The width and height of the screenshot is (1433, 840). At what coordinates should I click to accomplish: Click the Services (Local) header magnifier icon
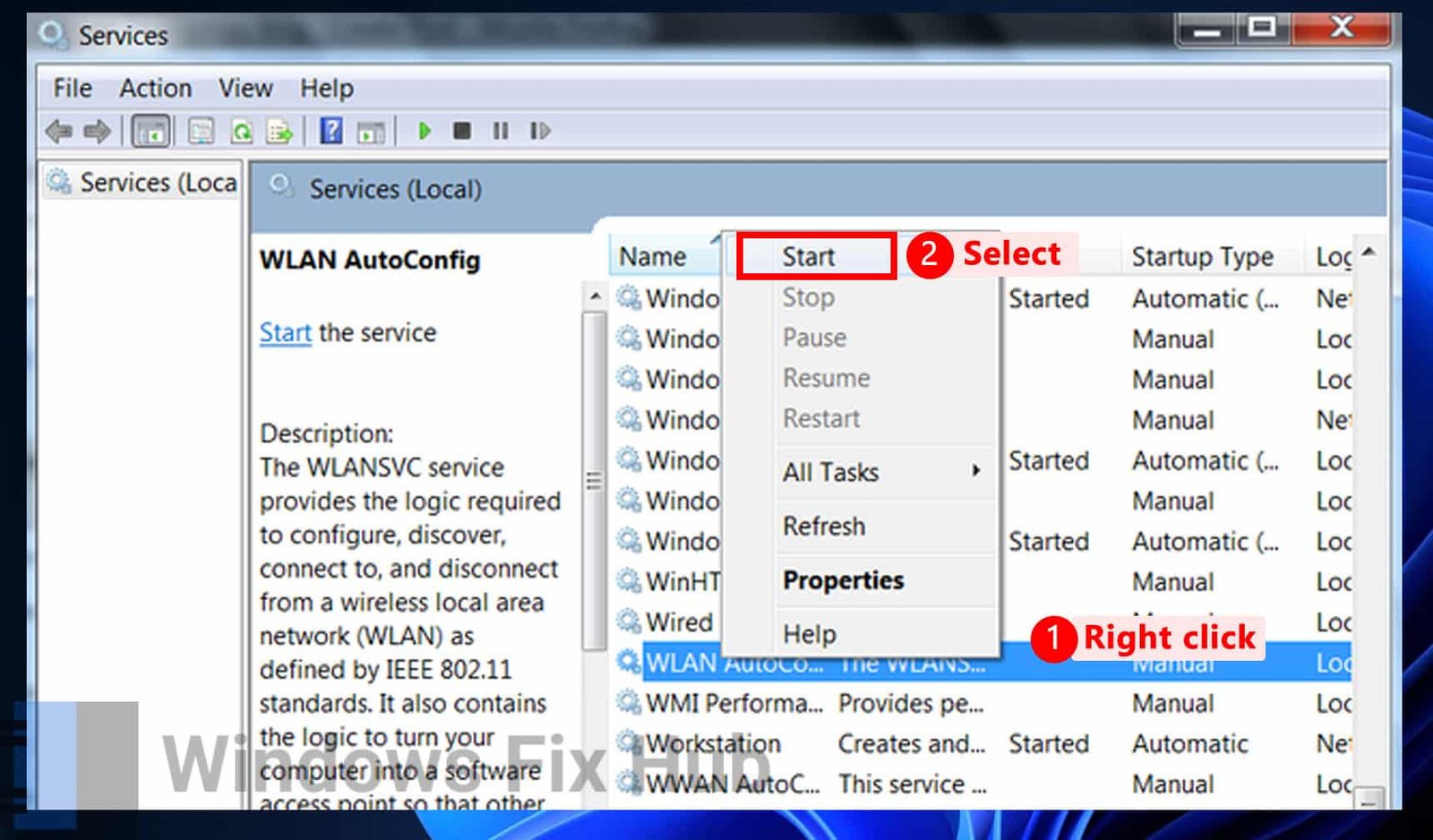click(281, 185)
